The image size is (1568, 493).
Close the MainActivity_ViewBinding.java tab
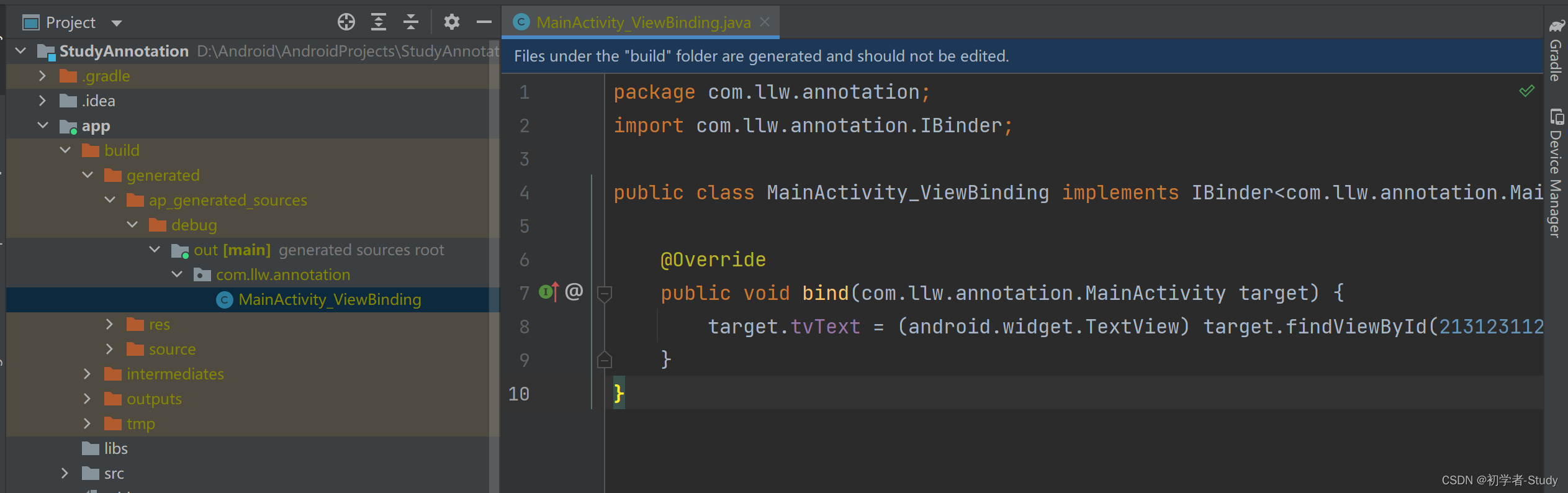765,22
